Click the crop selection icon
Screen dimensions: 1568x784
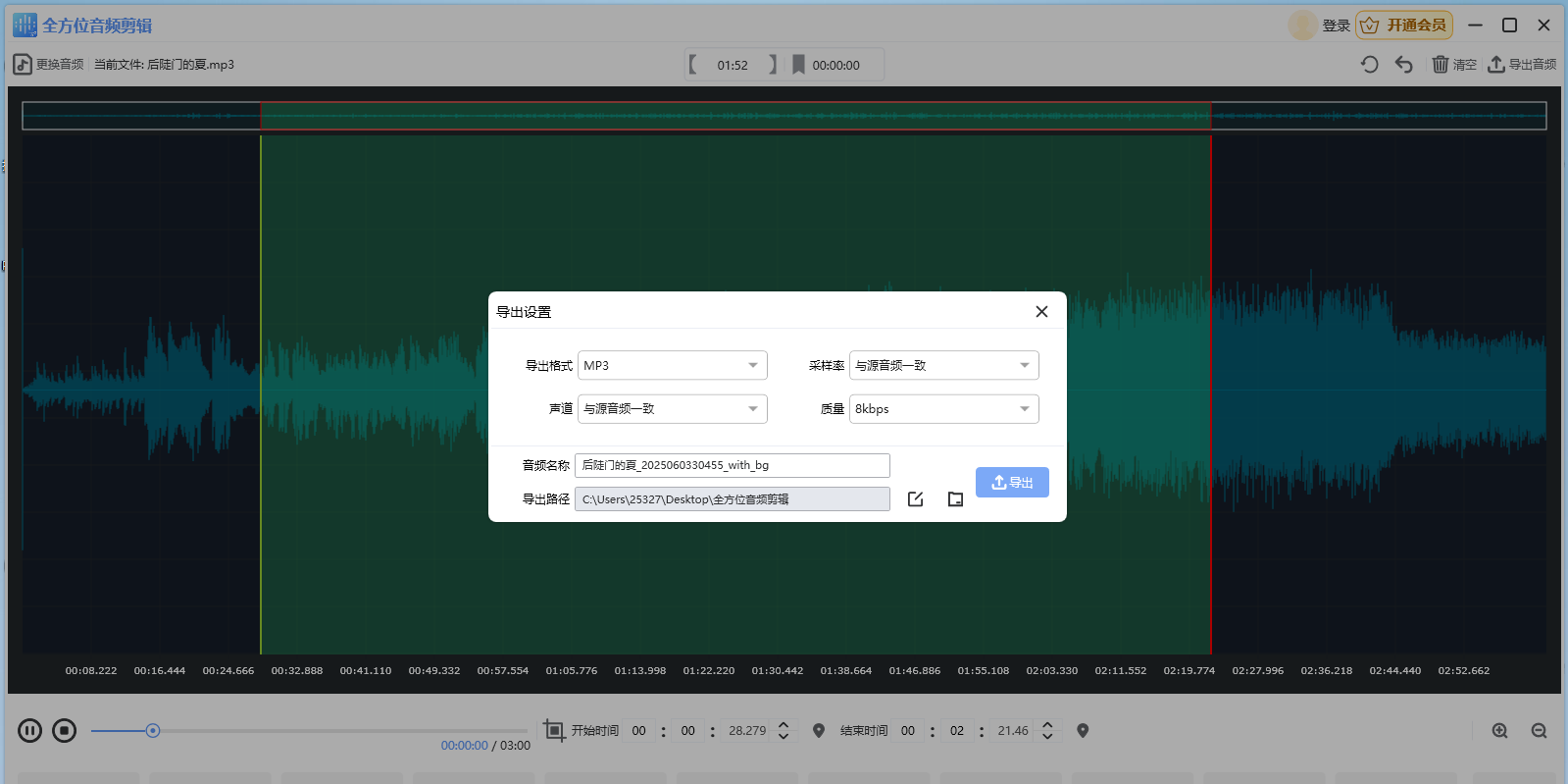tap(554, 731)
